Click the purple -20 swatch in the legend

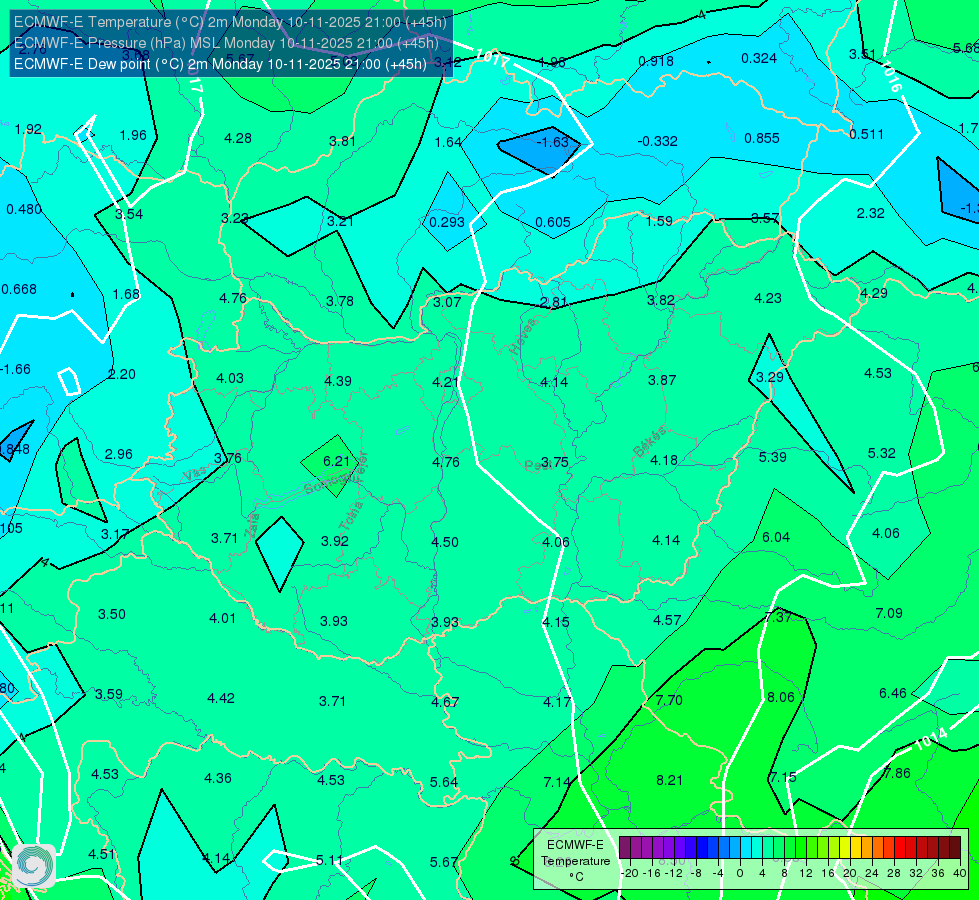(625, 848)
